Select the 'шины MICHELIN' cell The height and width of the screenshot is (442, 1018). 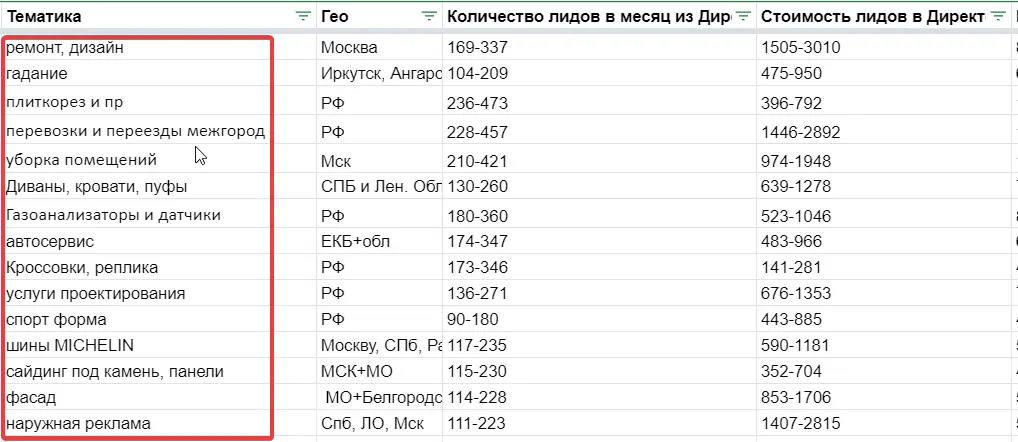70,345
